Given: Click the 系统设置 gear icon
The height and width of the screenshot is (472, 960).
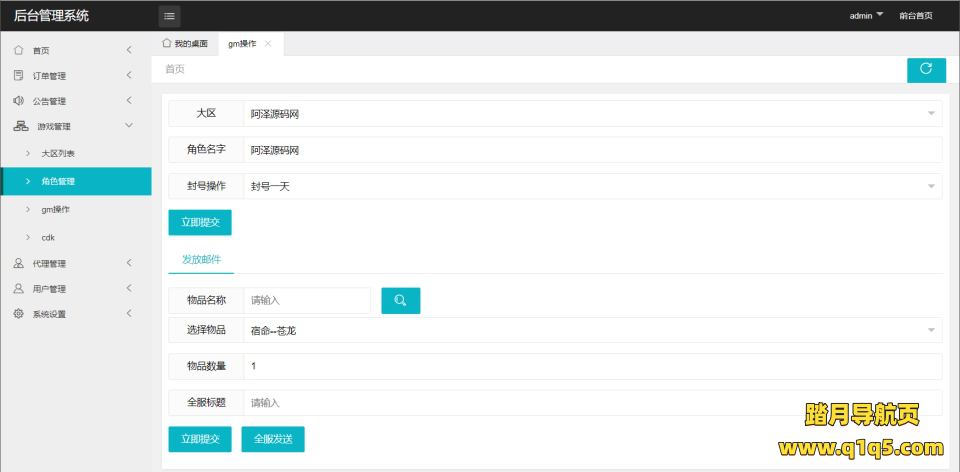Looking at the screenshot, I should [19, 314].
